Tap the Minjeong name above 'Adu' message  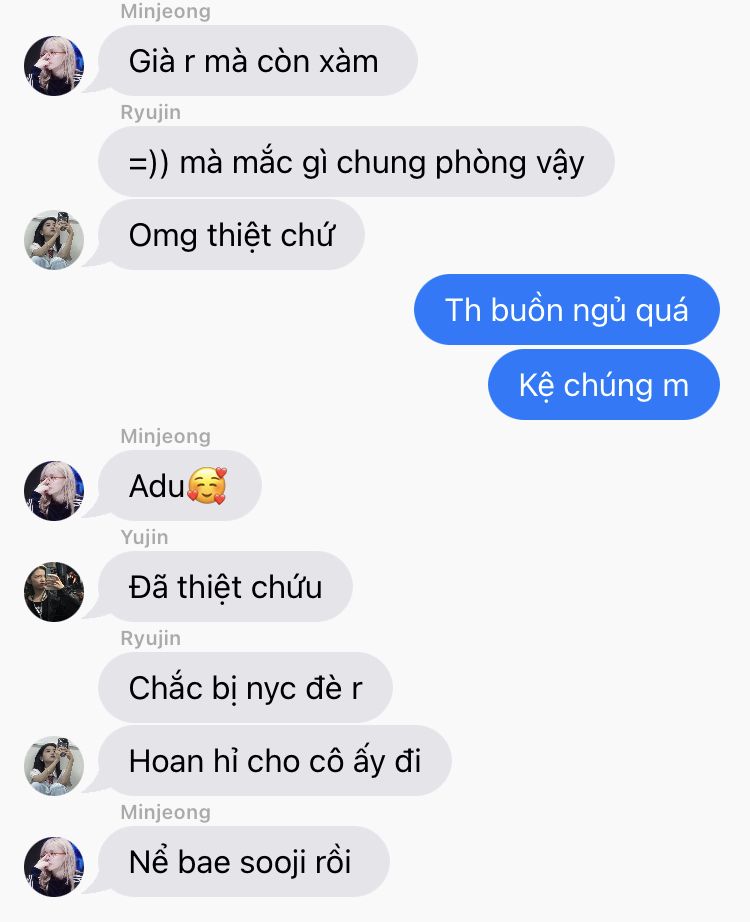point(165,436)
